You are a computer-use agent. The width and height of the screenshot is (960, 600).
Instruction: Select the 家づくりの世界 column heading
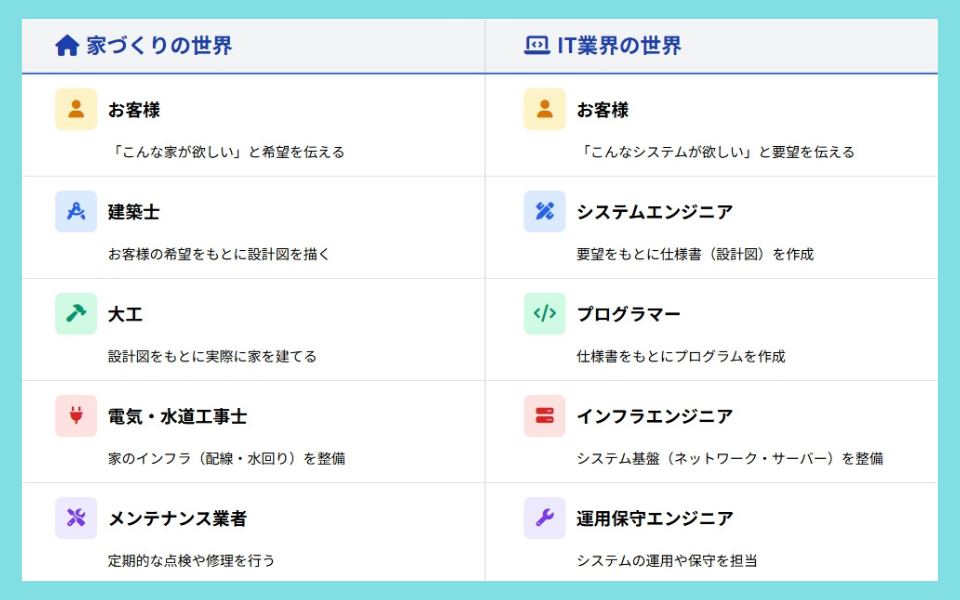[159, 46]
